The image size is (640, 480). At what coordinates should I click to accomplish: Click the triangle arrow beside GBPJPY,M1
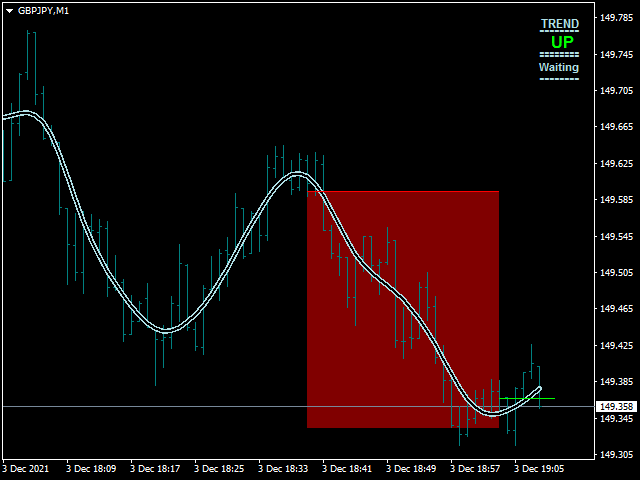pos(9,10)
